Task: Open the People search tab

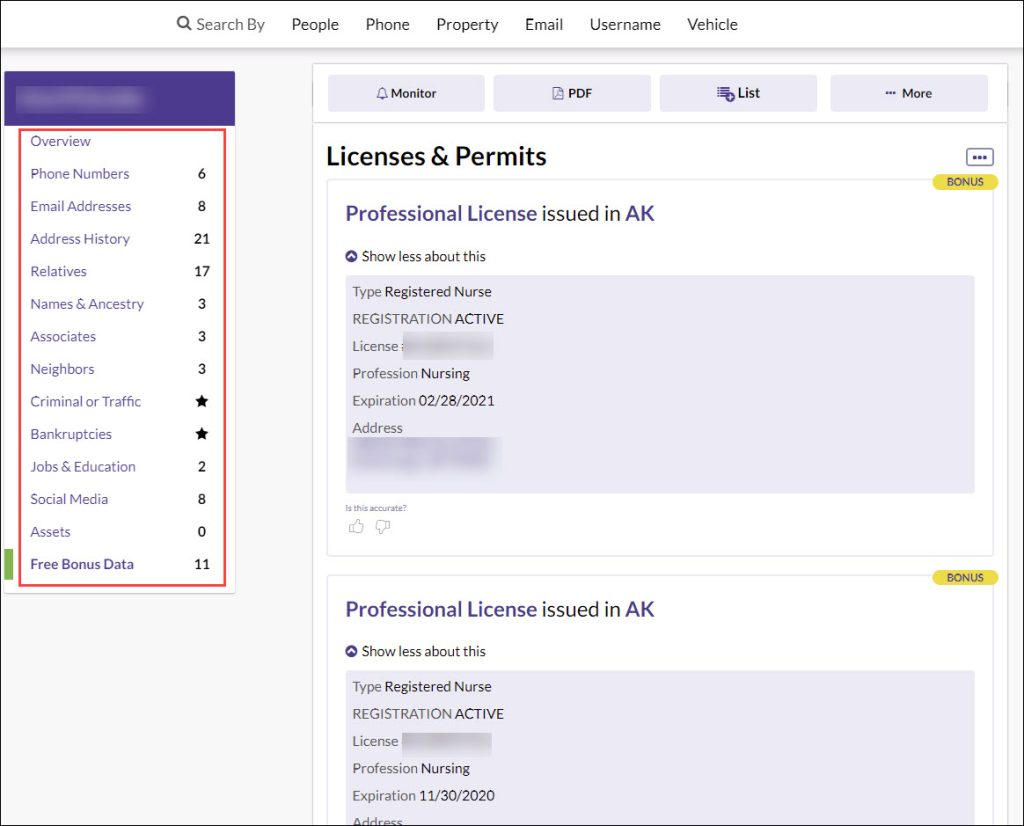Action: point(315,25)
